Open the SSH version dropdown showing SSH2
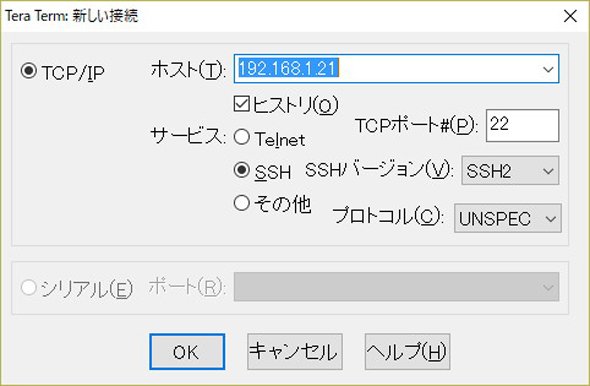Screen dimensions: 590x386 click(x=510, y=171)
